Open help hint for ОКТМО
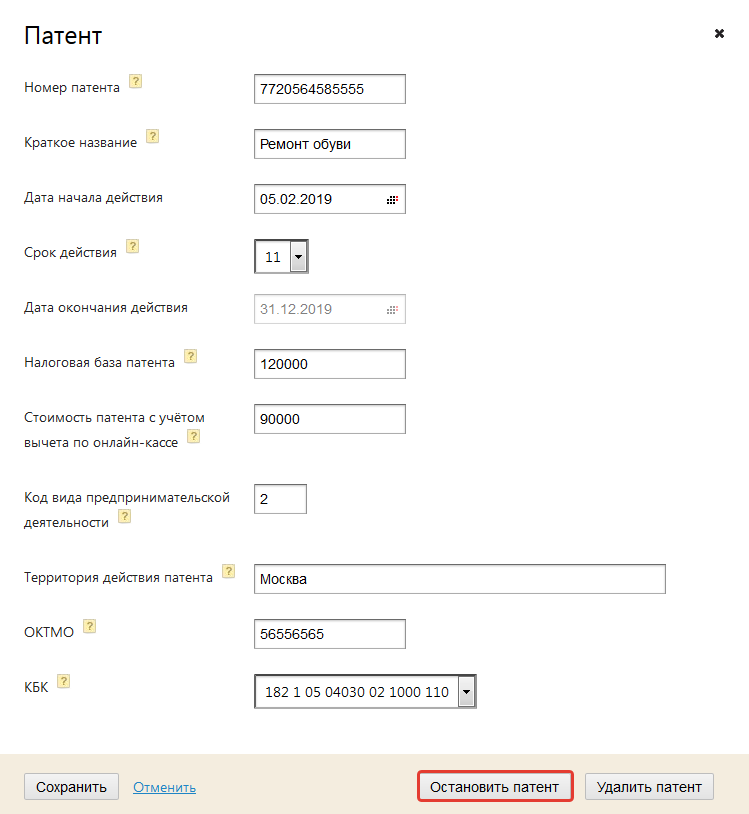749x814 pixels. (x=90, y=626)
